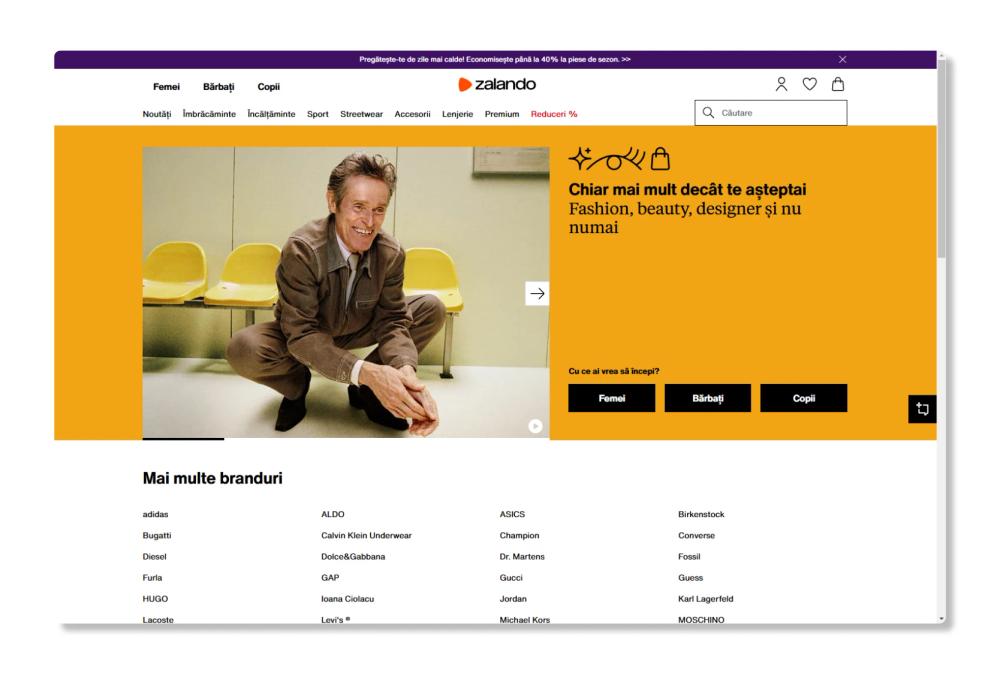
Task: Click the Chiar mai mult decât te așteptai headline
Action: pos(688,189)
